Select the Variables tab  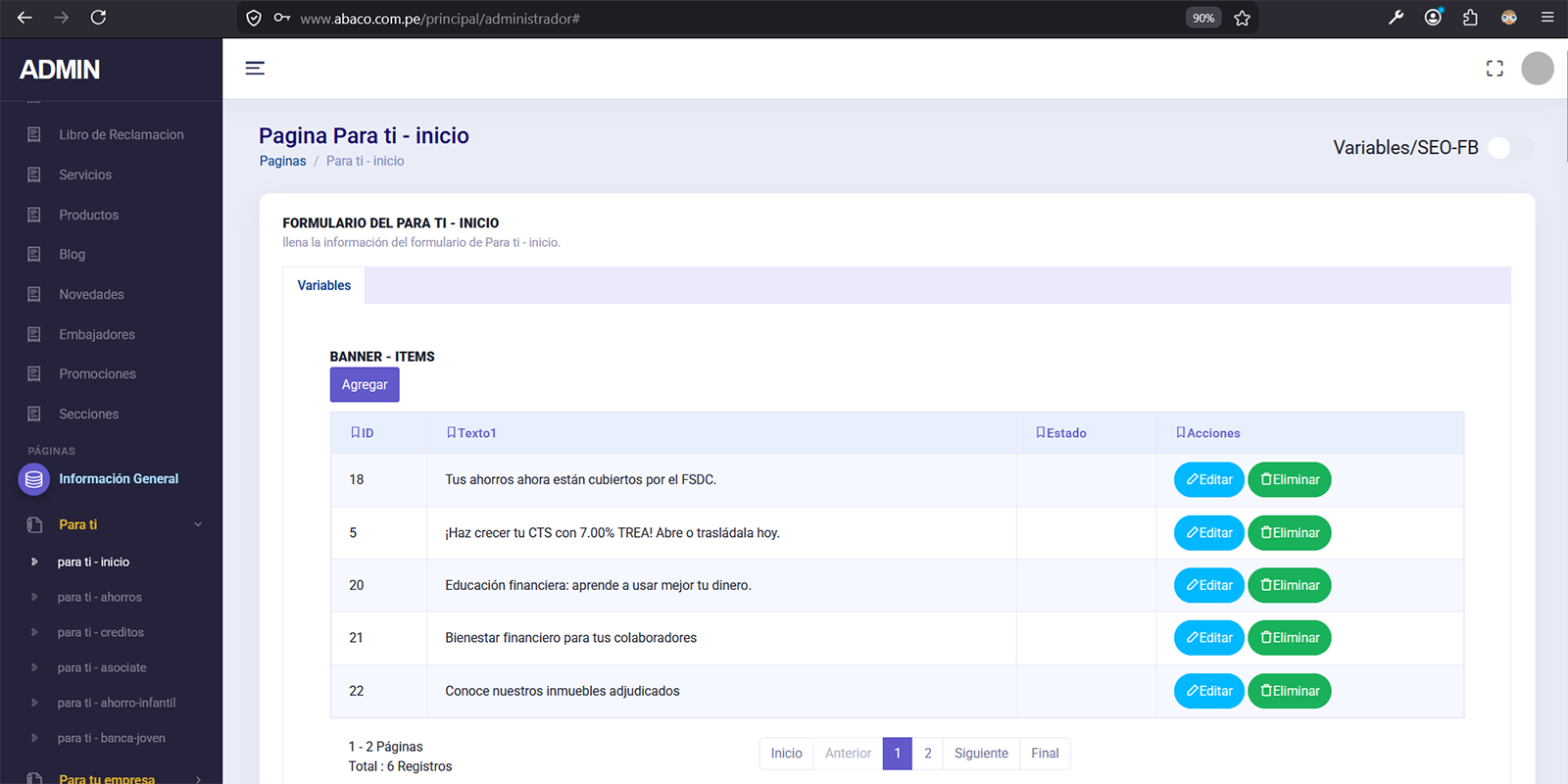pos(323,285)
